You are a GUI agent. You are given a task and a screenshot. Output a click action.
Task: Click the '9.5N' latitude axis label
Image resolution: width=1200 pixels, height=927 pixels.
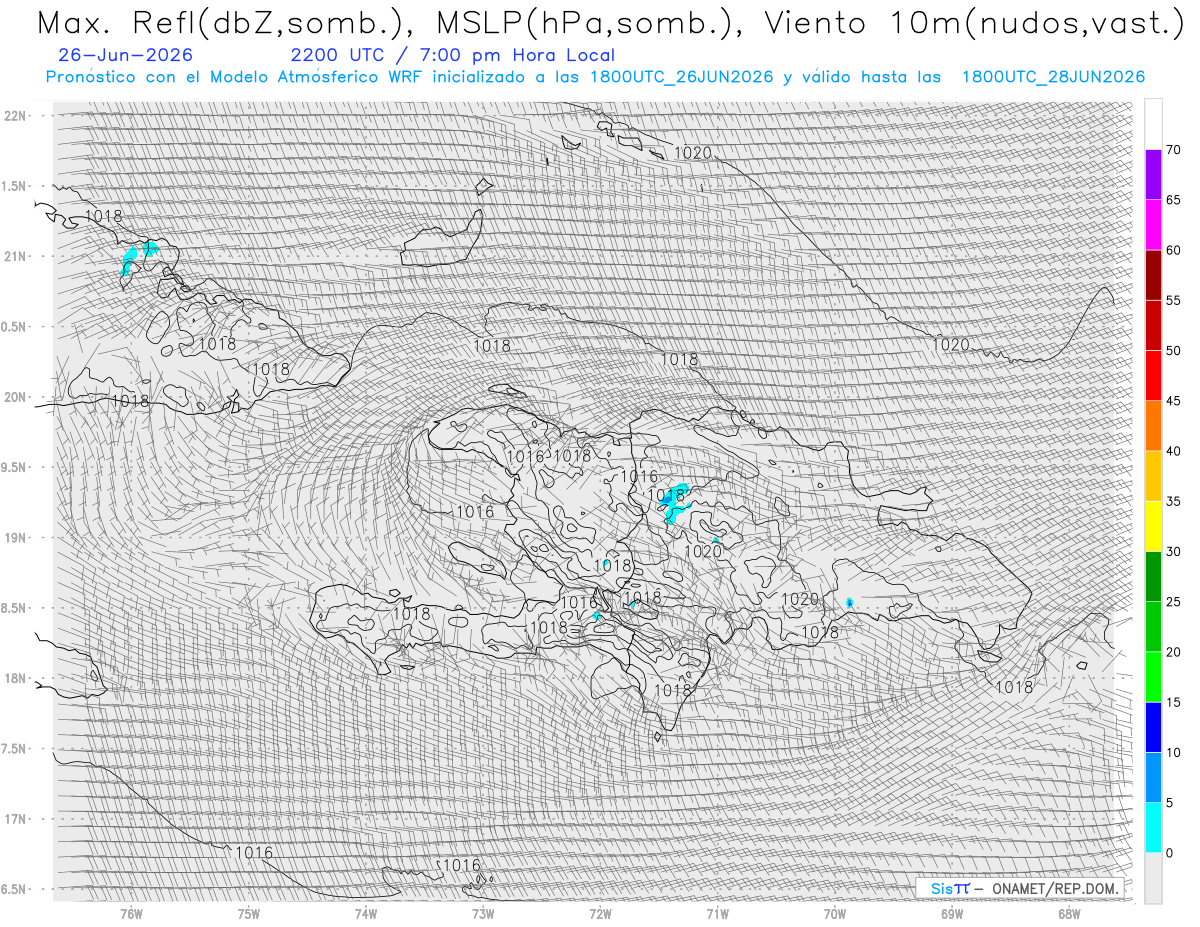coord(13,467)
